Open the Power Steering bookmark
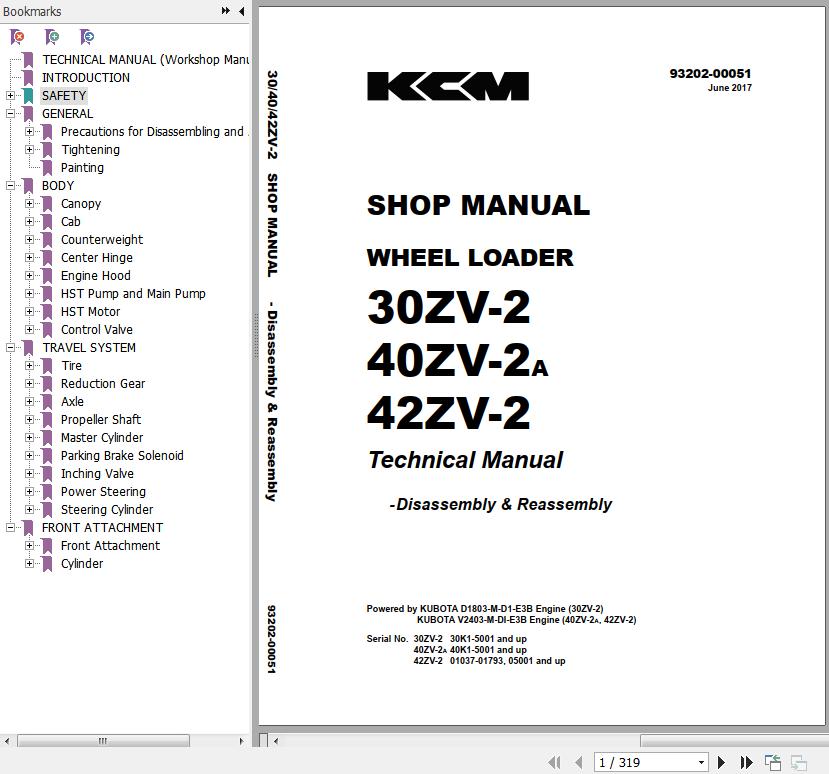This screenshot has height=774, width=829. [x=103, y=491]
